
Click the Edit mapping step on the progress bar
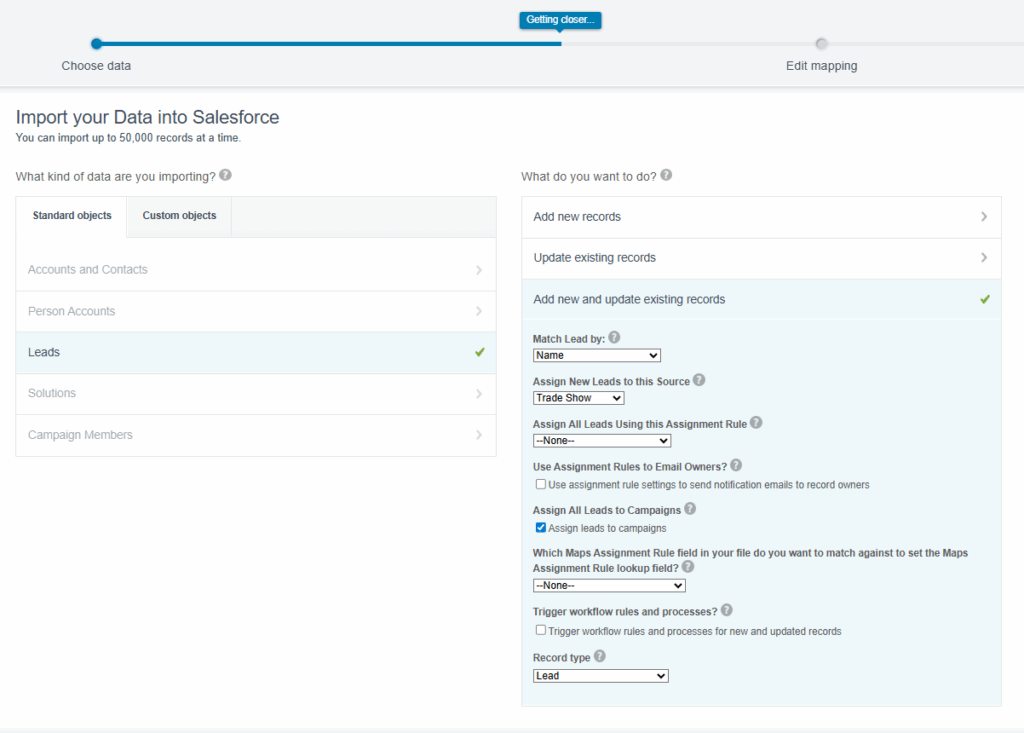[821, 44]
